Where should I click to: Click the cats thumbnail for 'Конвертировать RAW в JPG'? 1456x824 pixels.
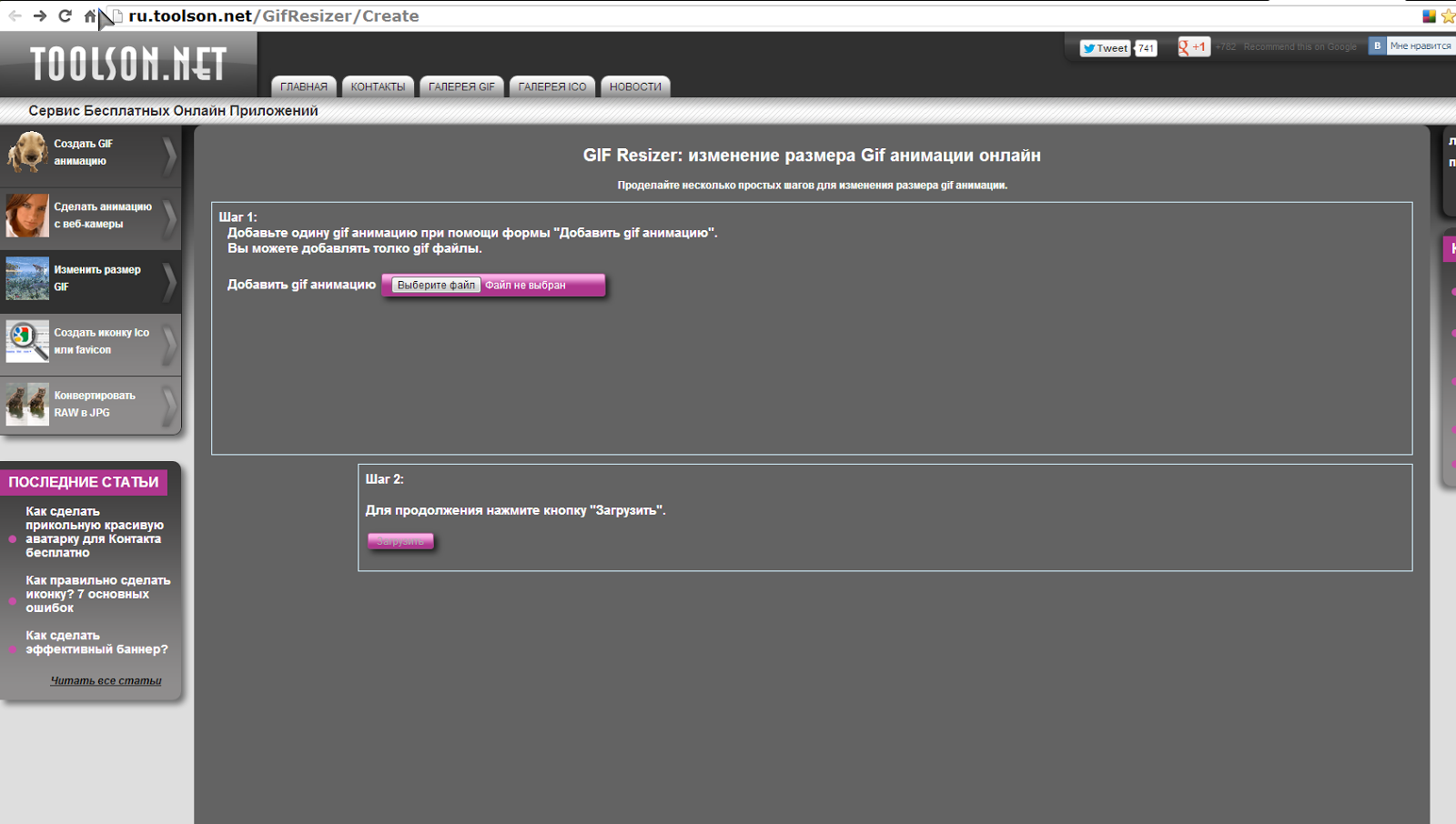[27, 404]
